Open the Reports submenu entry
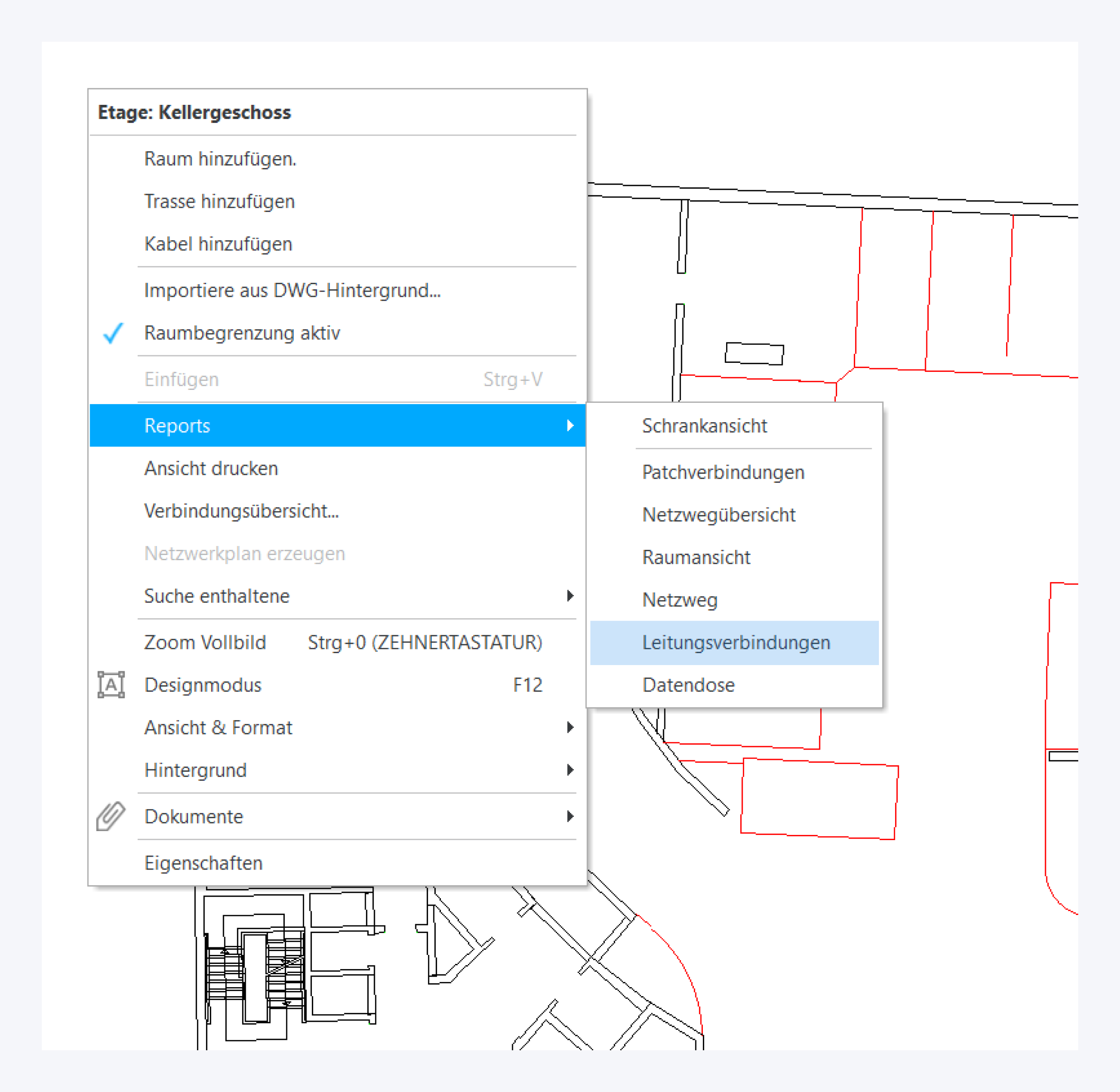The width and height of the screenshot is (1120, 1092). pos(177,426)
